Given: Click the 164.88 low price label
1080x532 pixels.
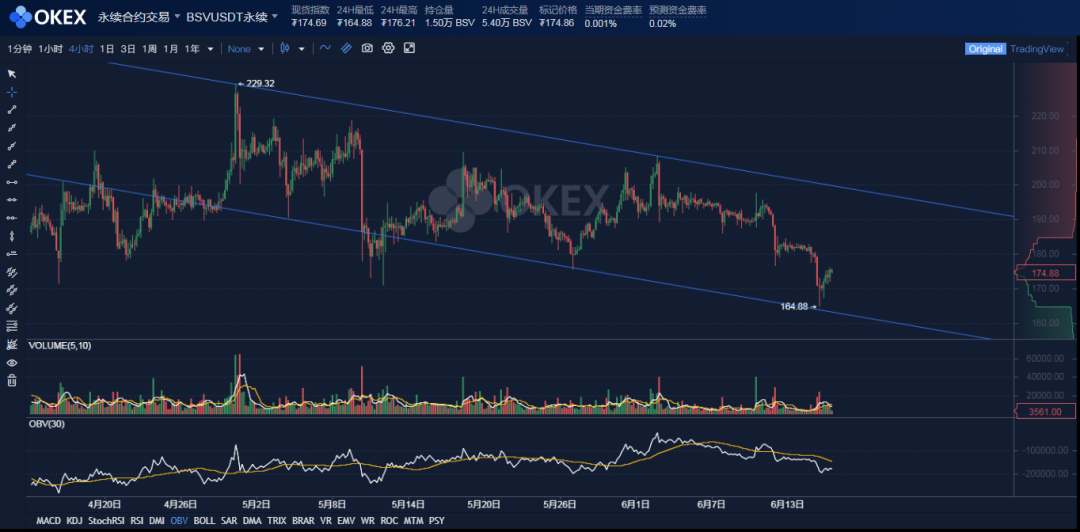Looking at the screenshot, I should point(794,306).
